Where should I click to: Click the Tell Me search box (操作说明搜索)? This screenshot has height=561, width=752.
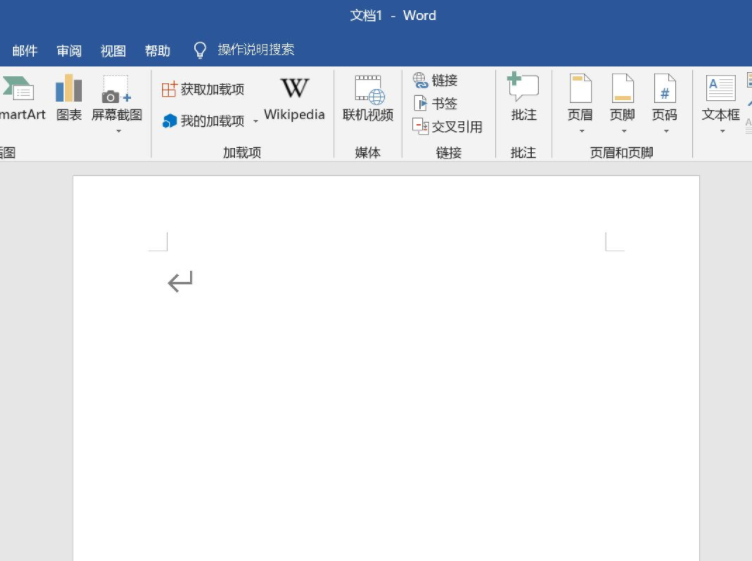click(256, 50)
